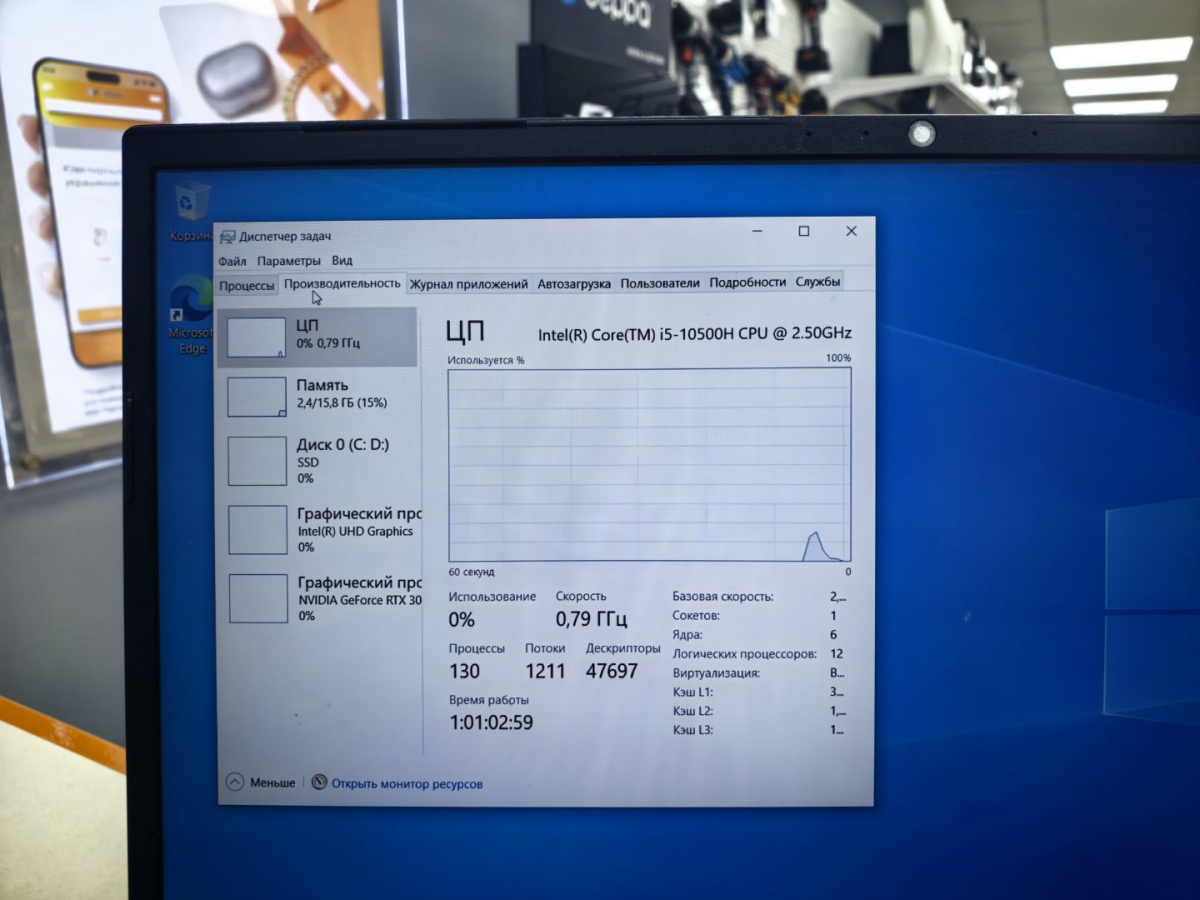Click the Task Manager title bar icon
The width and height of the screenshot is (1200, 900).
[x=227, y=237]
